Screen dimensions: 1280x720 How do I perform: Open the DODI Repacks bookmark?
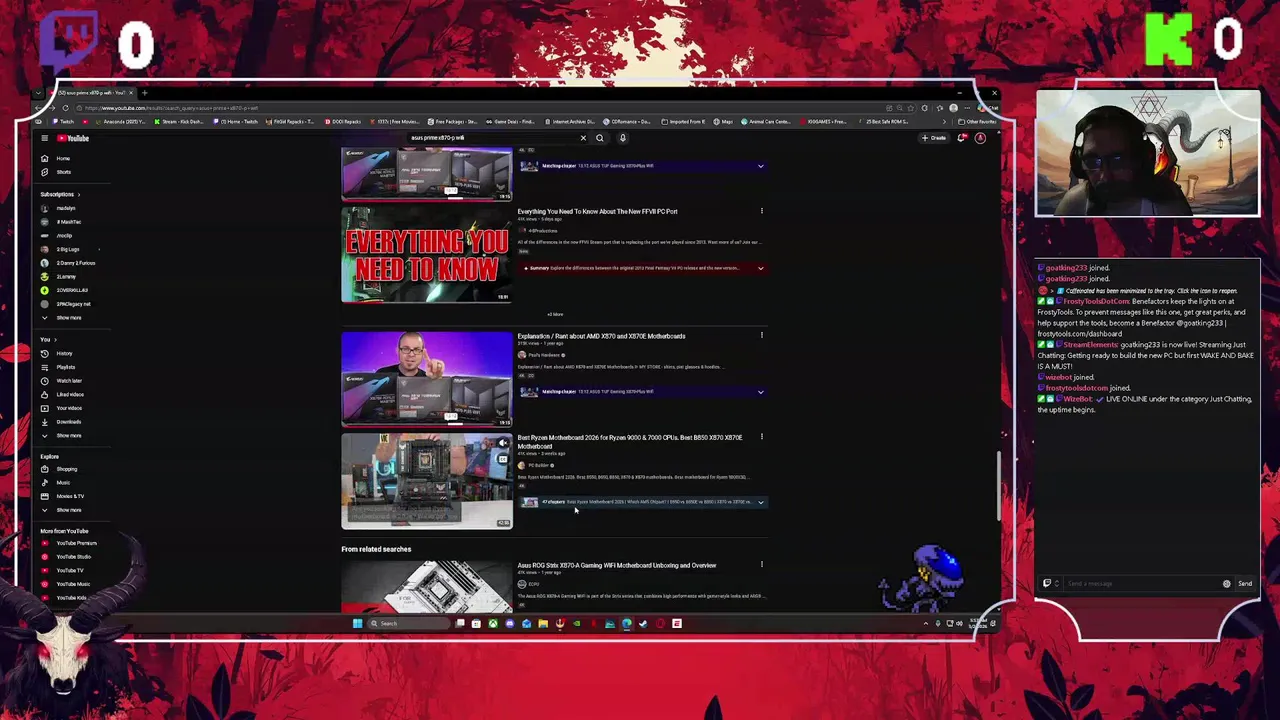(x=343, y=121)
